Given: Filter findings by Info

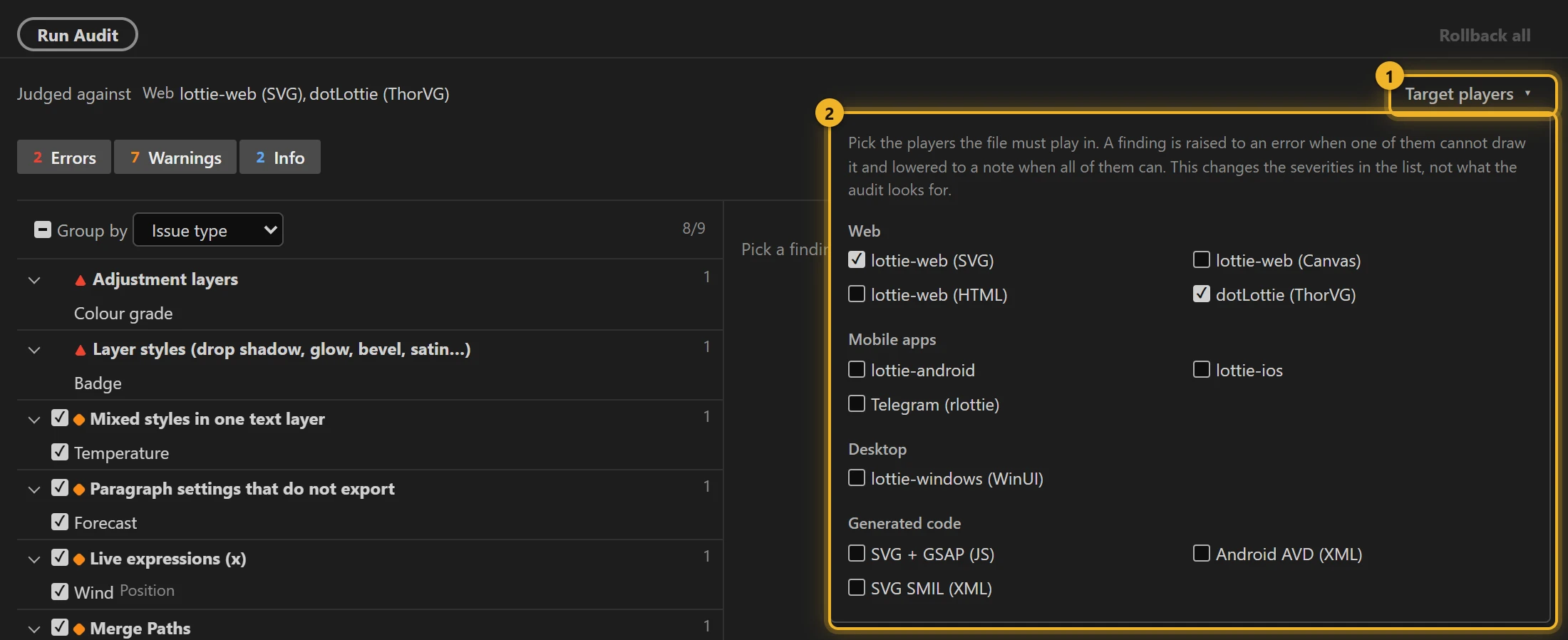Looking at the screenshot, I should [x=280, y=158].
